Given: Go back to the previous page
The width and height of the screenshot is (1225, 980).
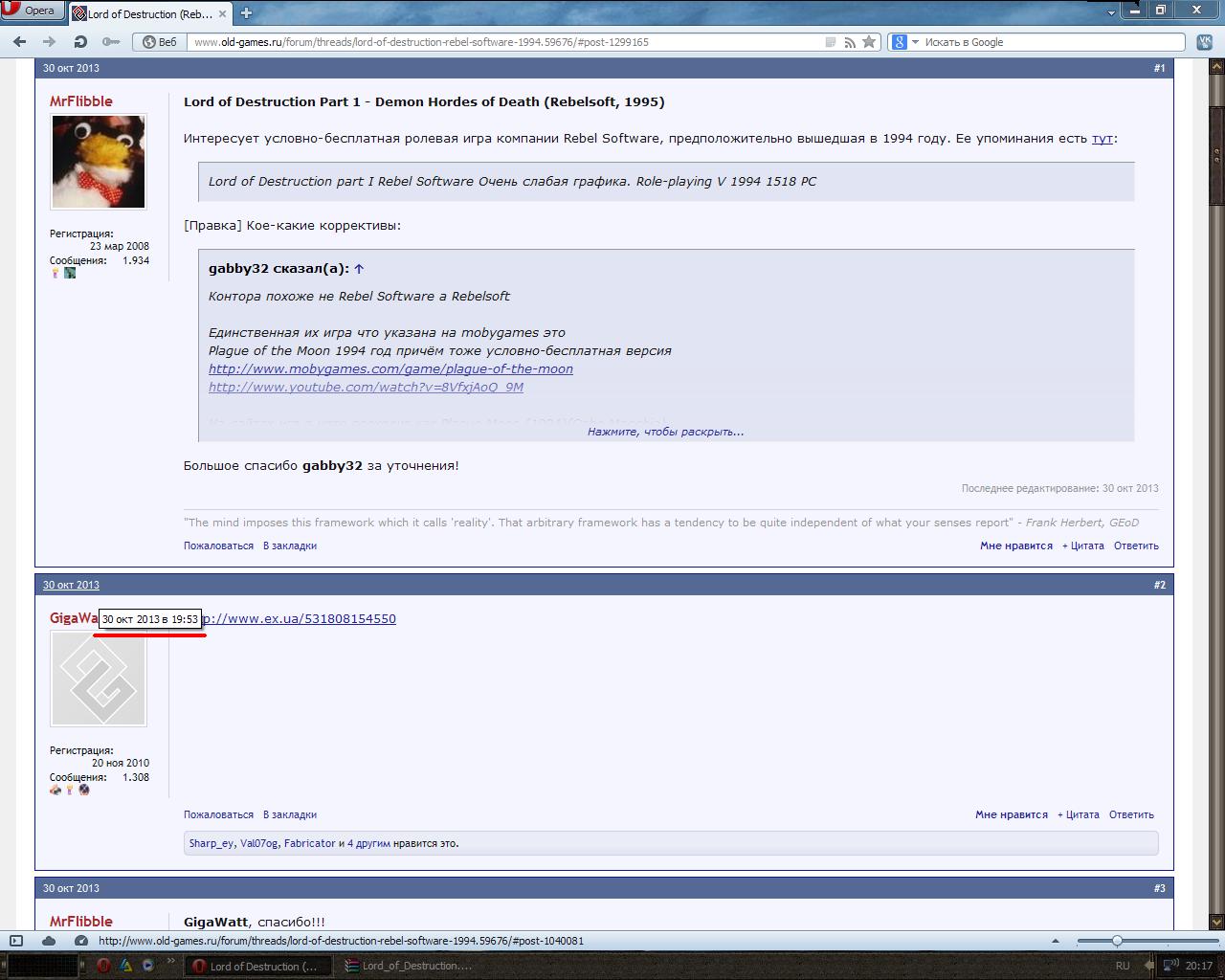Looking at the screenshot, I should [20, 42].
